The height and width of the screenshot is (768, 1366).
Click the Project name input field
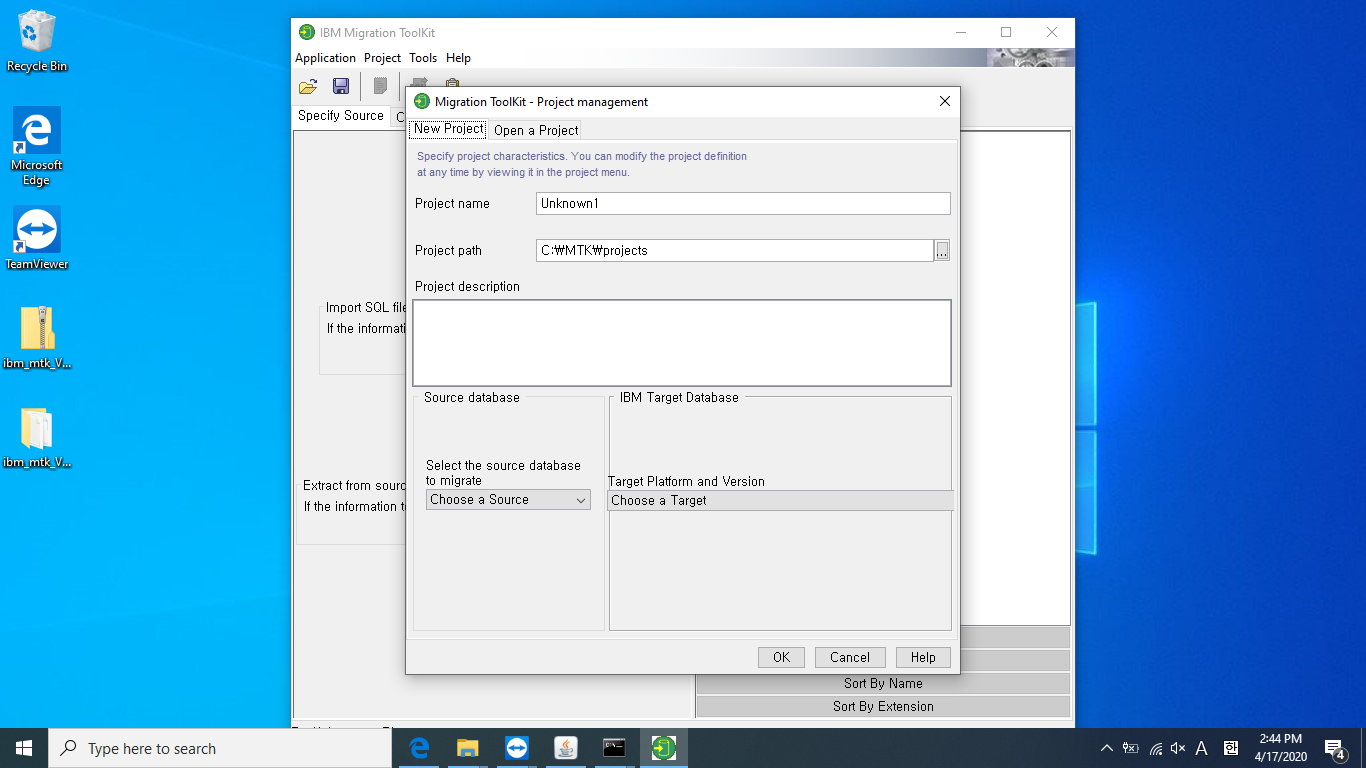click(743, 203)
